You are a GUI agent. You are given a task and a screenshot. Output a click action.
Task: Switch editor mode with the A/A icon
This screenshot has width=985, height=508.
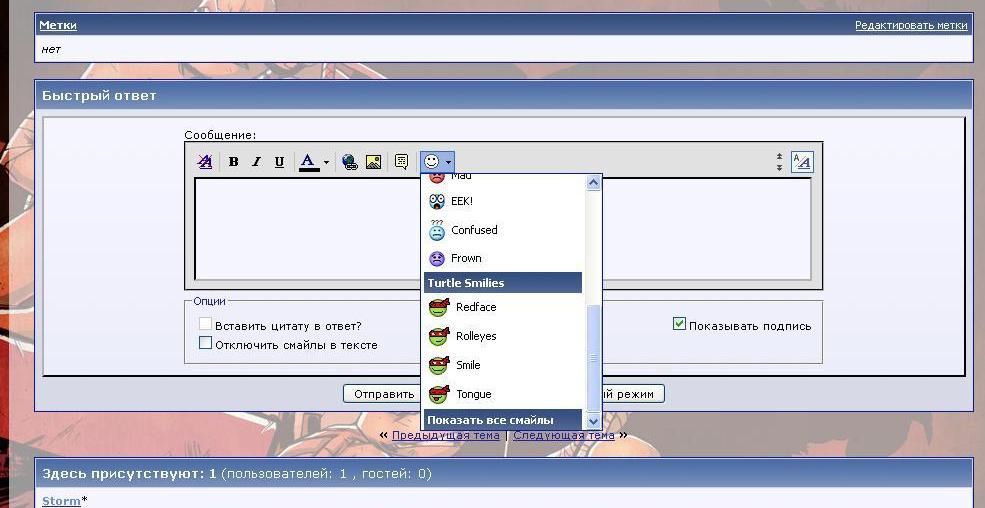802,162
